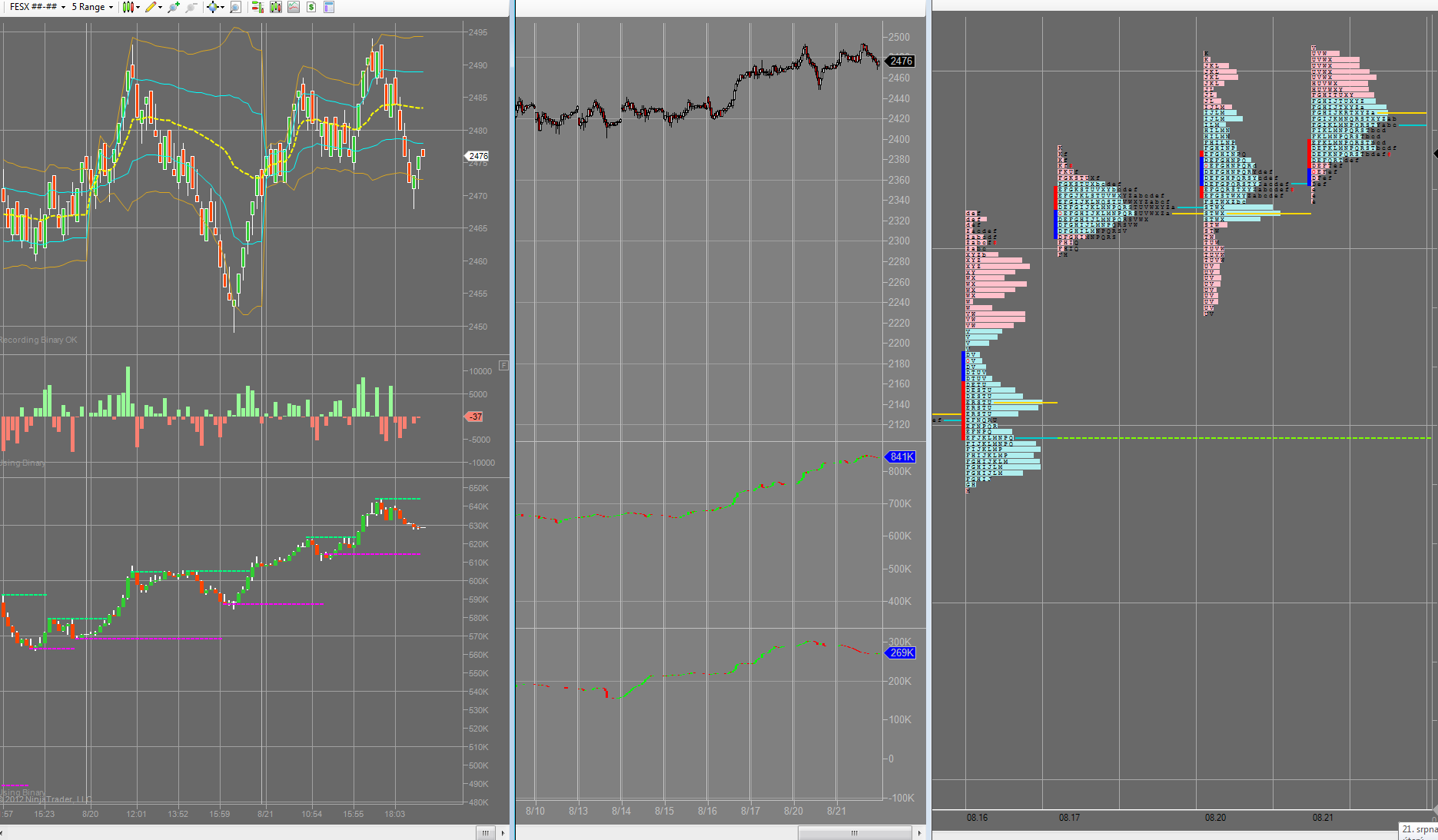Click the 2476 price label on daily chart

tap(900, 61)
